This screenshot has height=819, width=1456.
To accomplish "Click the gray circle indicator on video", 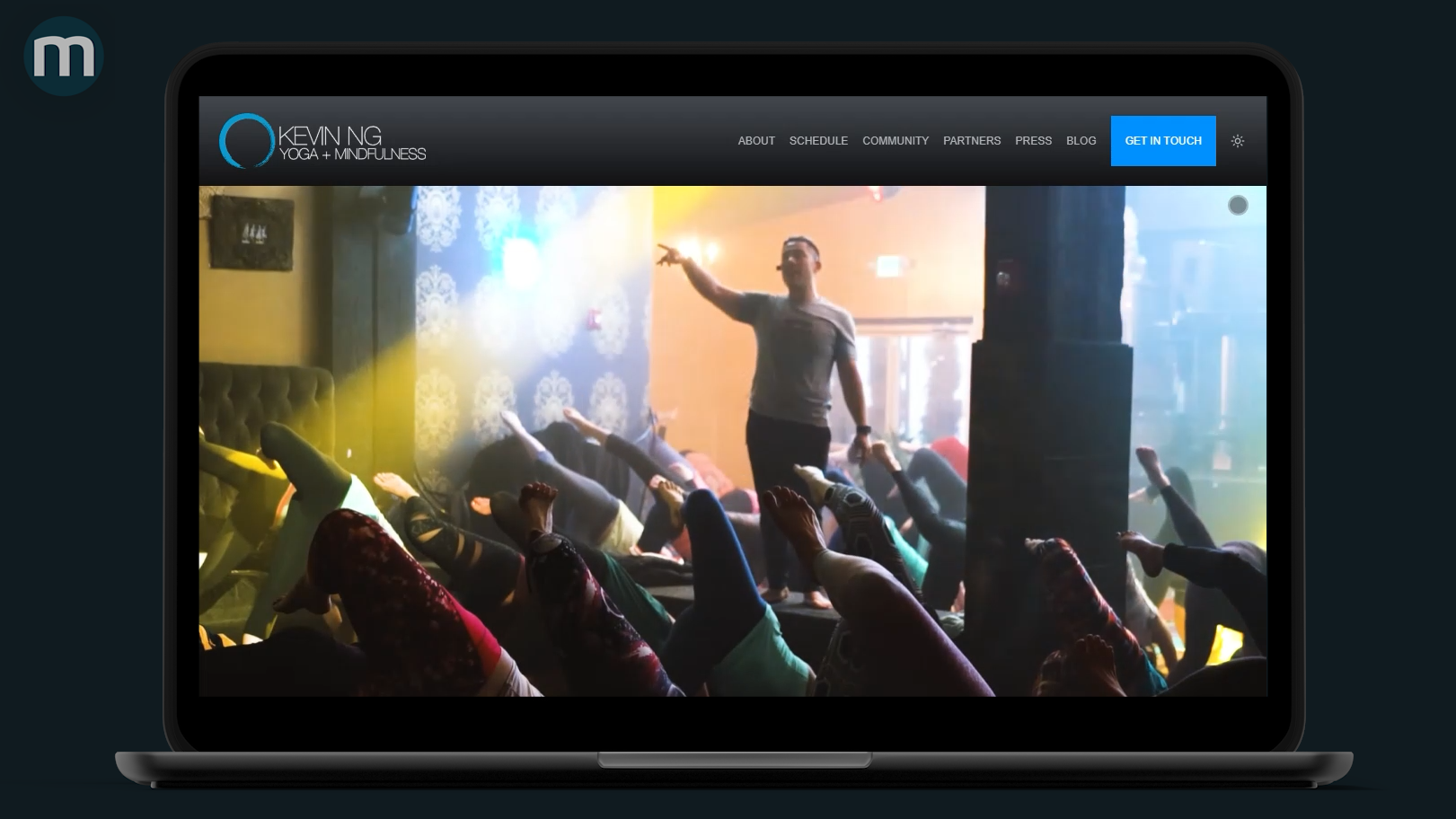I will (x=1237, y=206).
